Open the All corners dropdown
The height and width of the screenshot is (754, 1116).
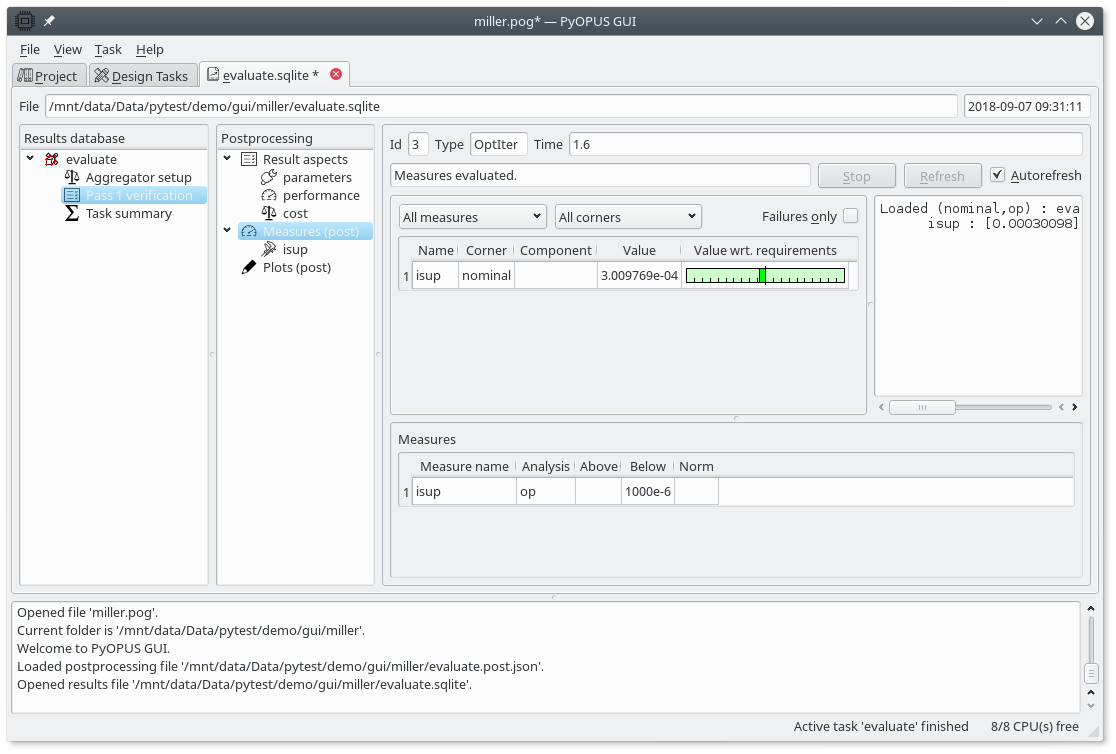(x=627, y=217)
